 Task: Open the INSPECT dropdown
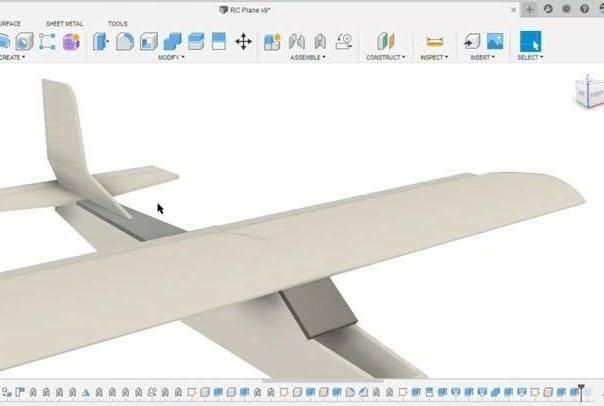pos(434,57)
